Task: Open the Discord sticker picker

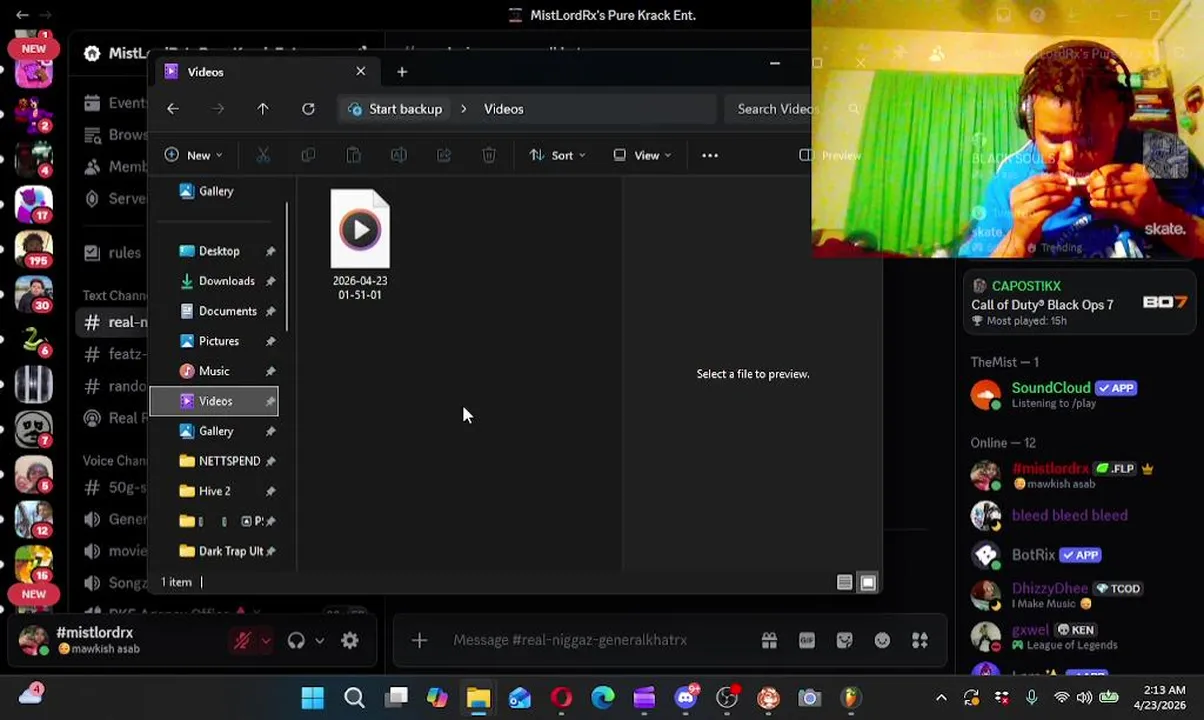Action: [x=845, y=640]
